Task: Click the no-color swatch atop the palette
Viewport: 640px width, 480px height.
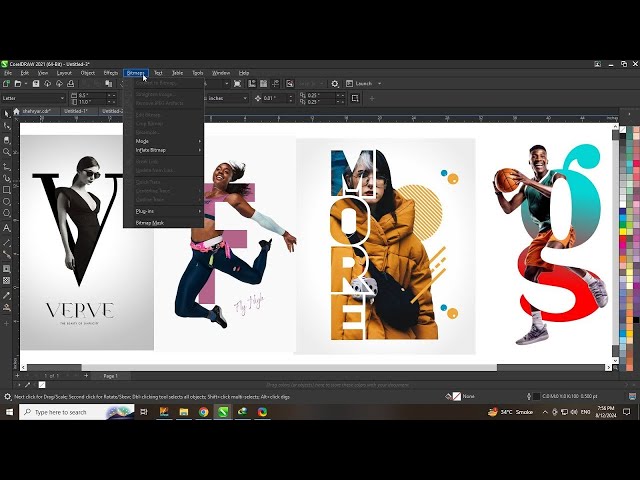Action: coord(623,129)
